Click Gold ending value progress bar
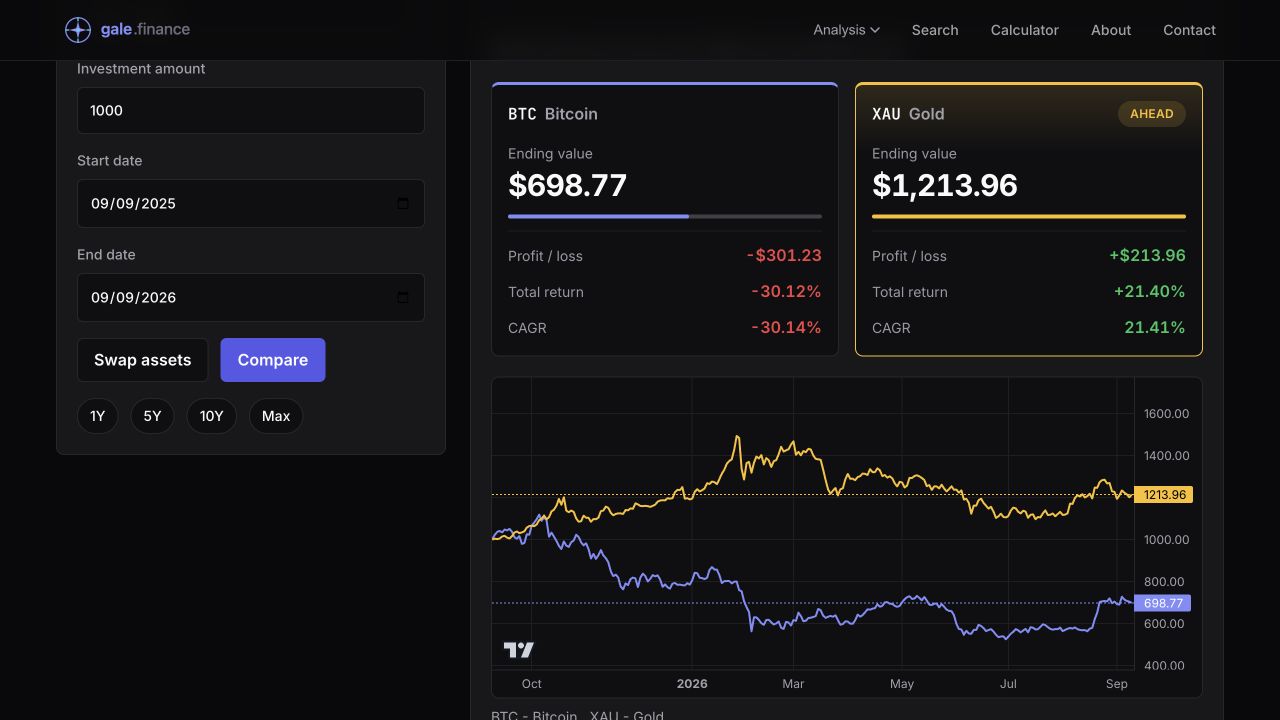 pos(1029,216)
